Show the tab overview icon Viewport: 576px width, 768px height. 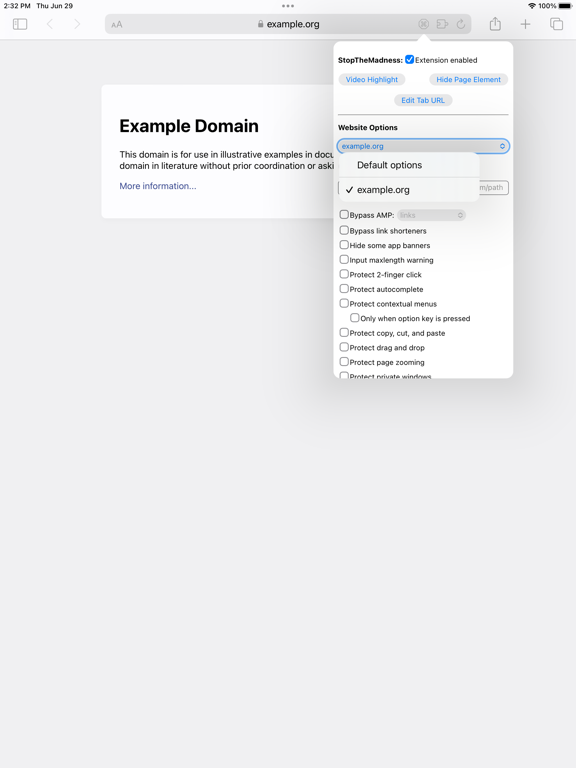click(556, 24)
